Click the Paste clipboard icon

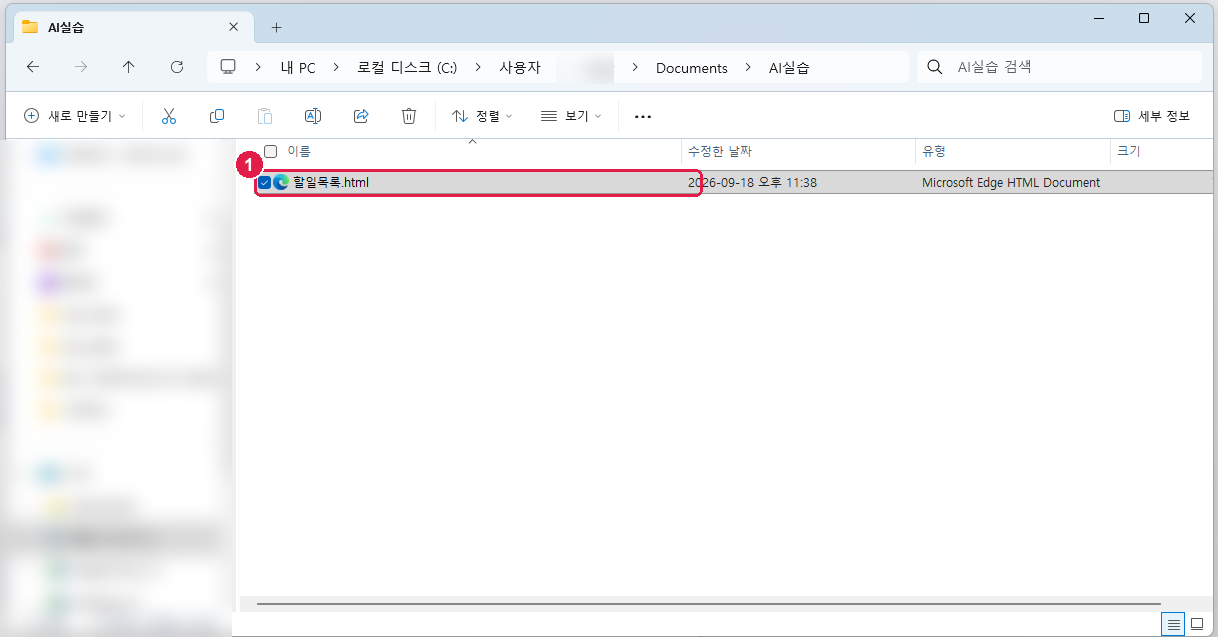click(x=265, y=116)
